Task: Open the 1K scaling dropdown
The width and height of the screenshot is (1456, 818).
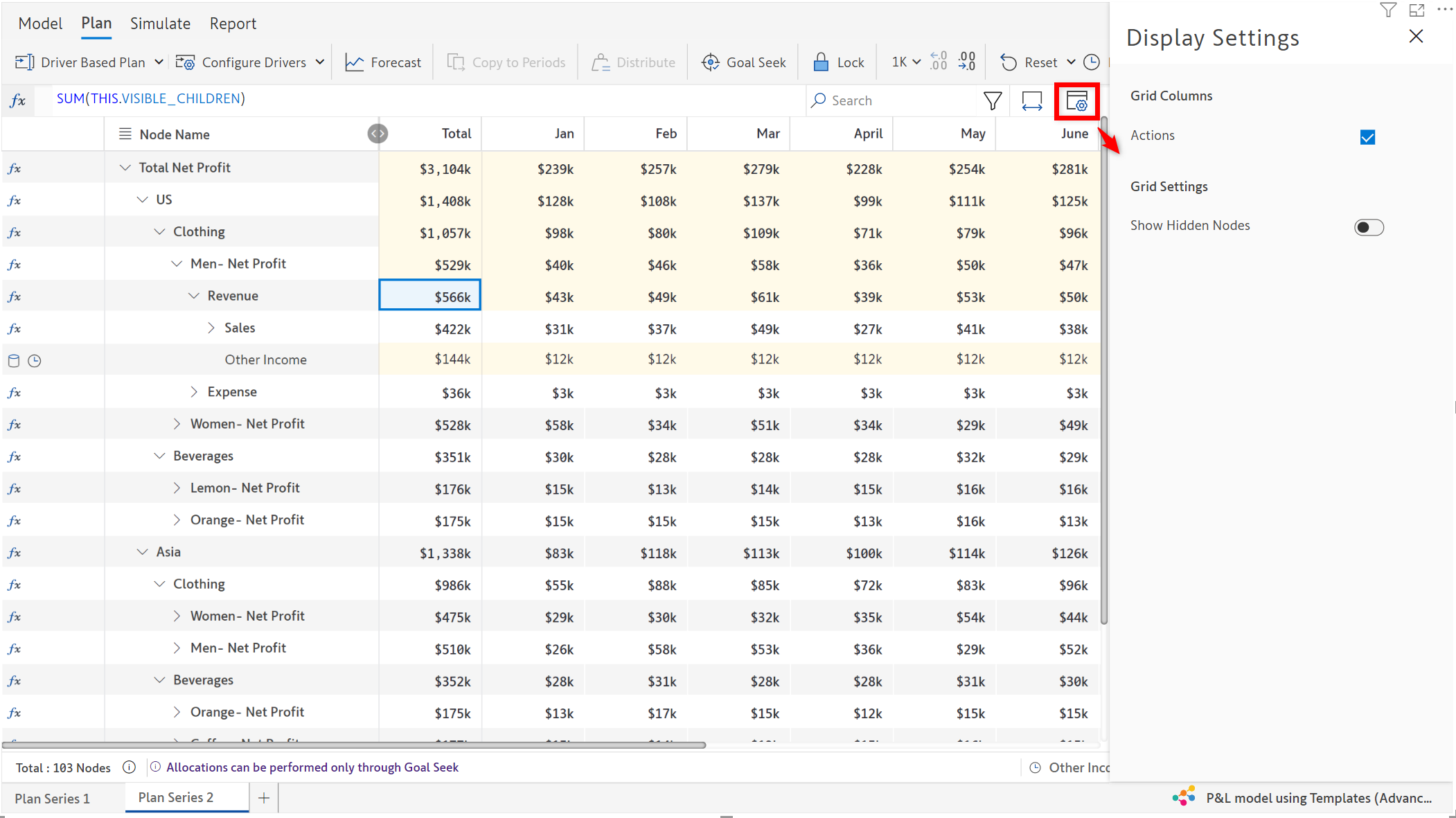Action: pos(906,62)
